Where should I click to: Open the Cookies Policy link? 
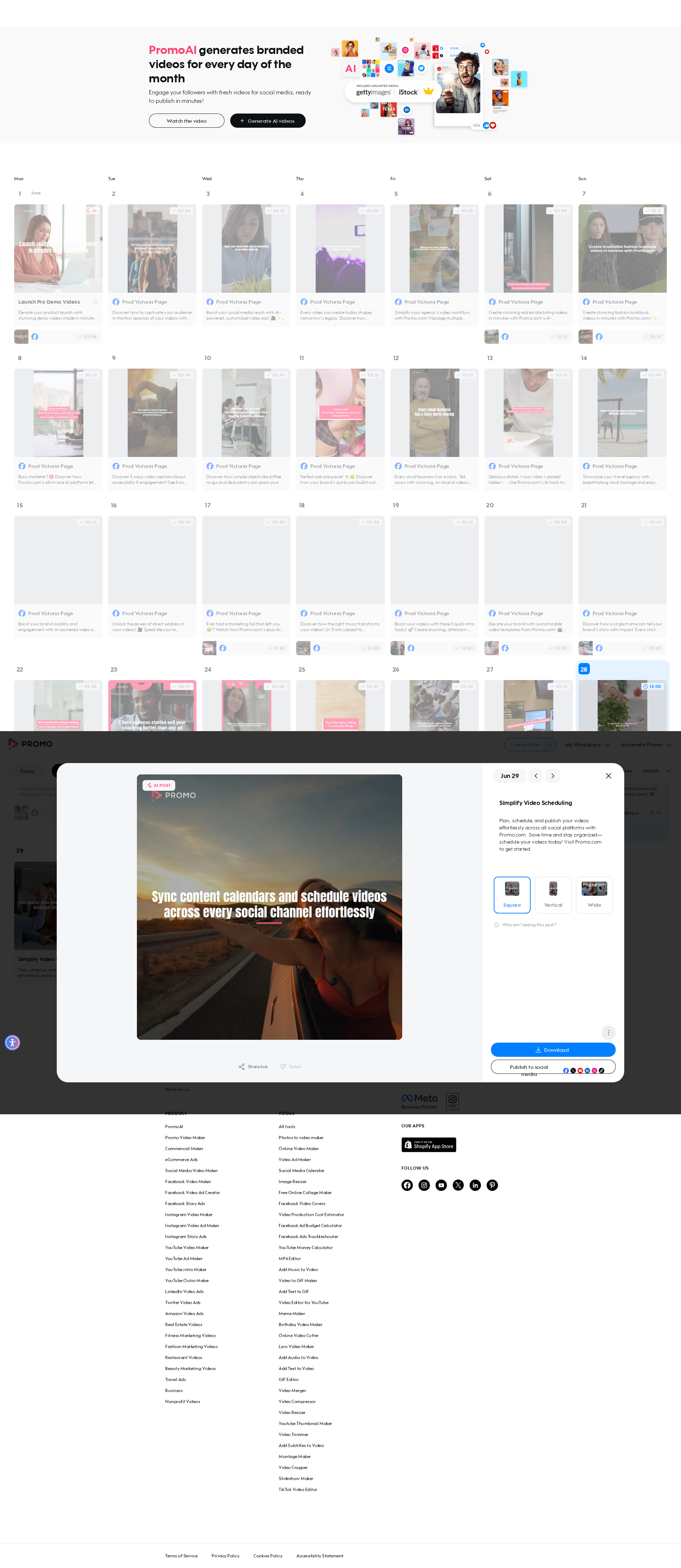tap(268, 1555)
